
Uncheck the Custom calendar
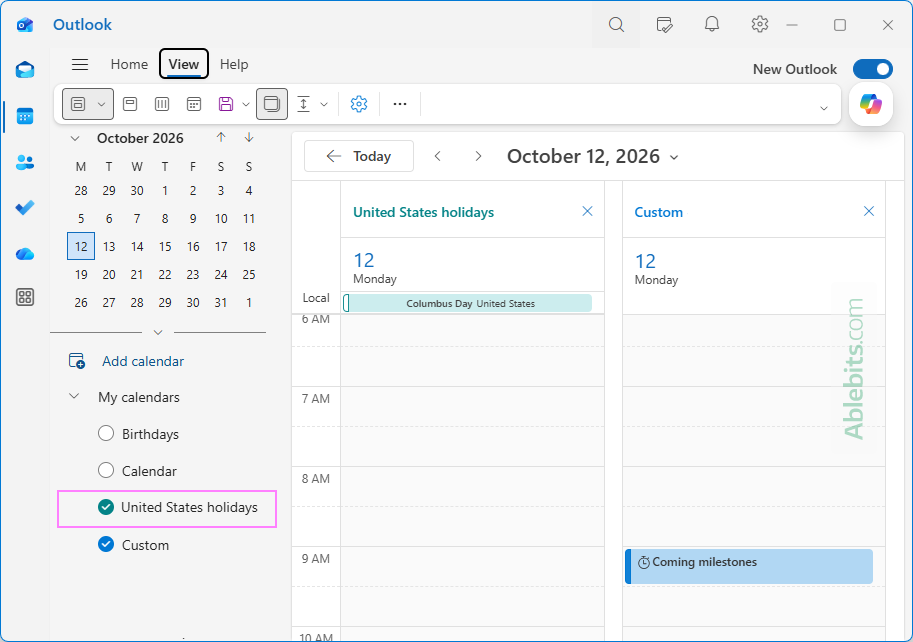[106, 544]
